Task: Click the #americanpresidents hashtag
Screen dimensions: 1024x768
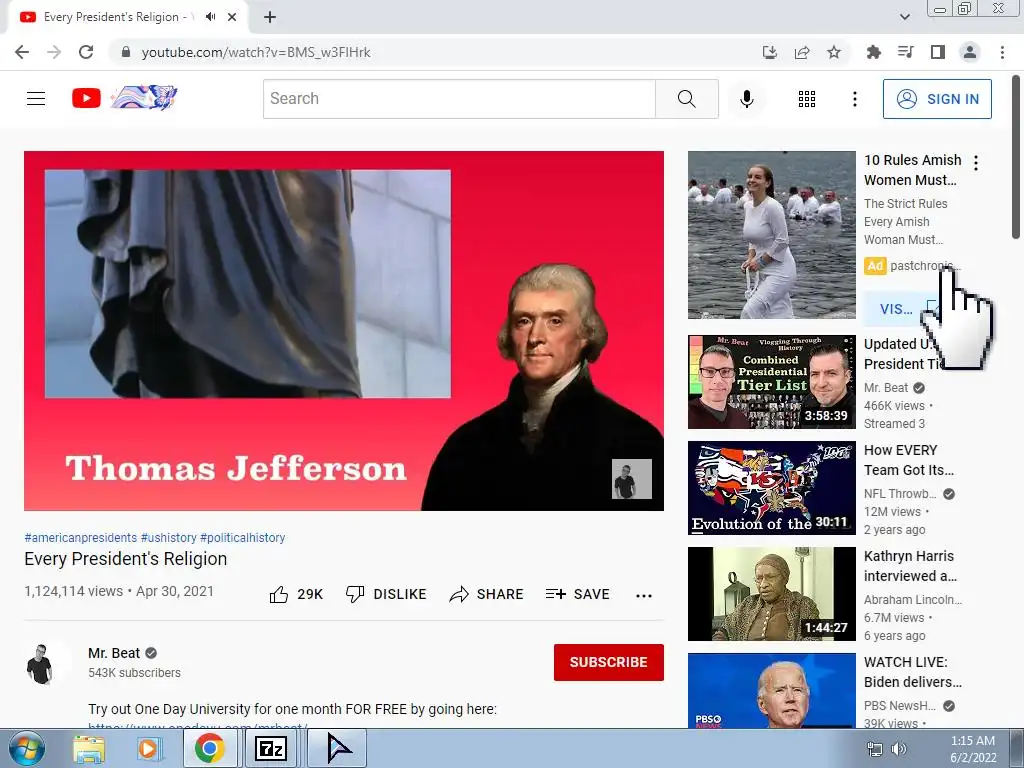Action: click(x=80, y=537)
